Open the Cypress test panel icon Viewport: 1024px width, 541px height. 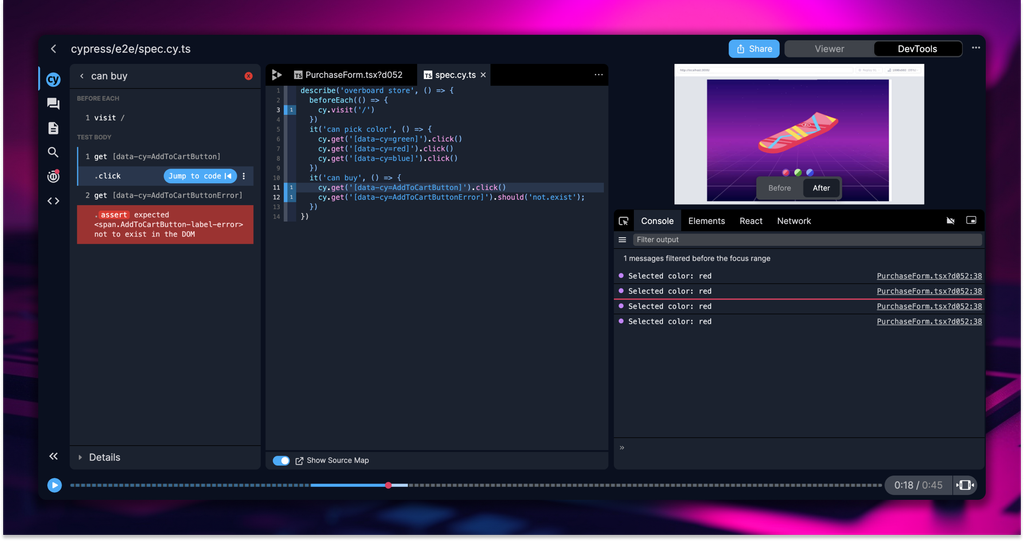click(53, 80)
